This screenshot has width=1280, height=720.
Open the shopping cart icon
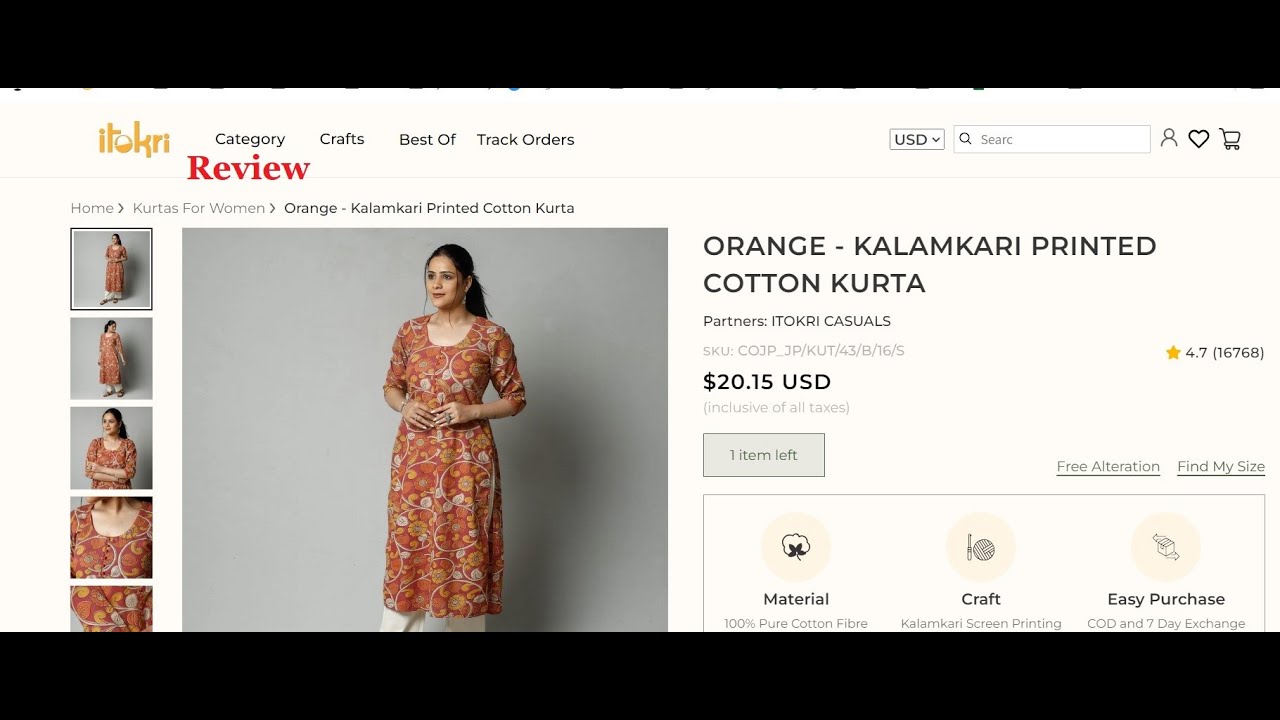coord(1230,140)
